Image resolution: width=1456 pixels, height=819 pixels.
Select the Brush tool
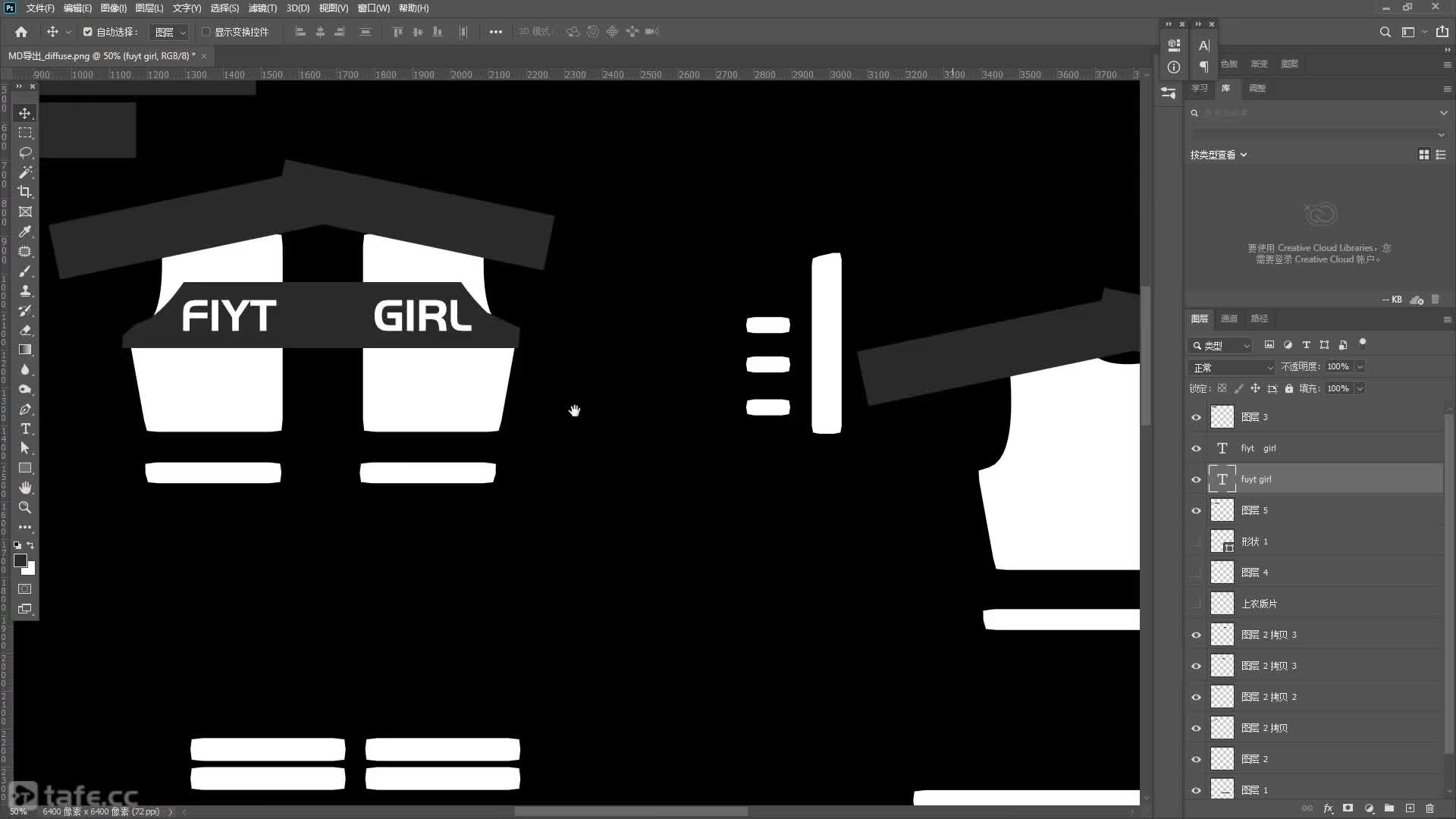25,271
